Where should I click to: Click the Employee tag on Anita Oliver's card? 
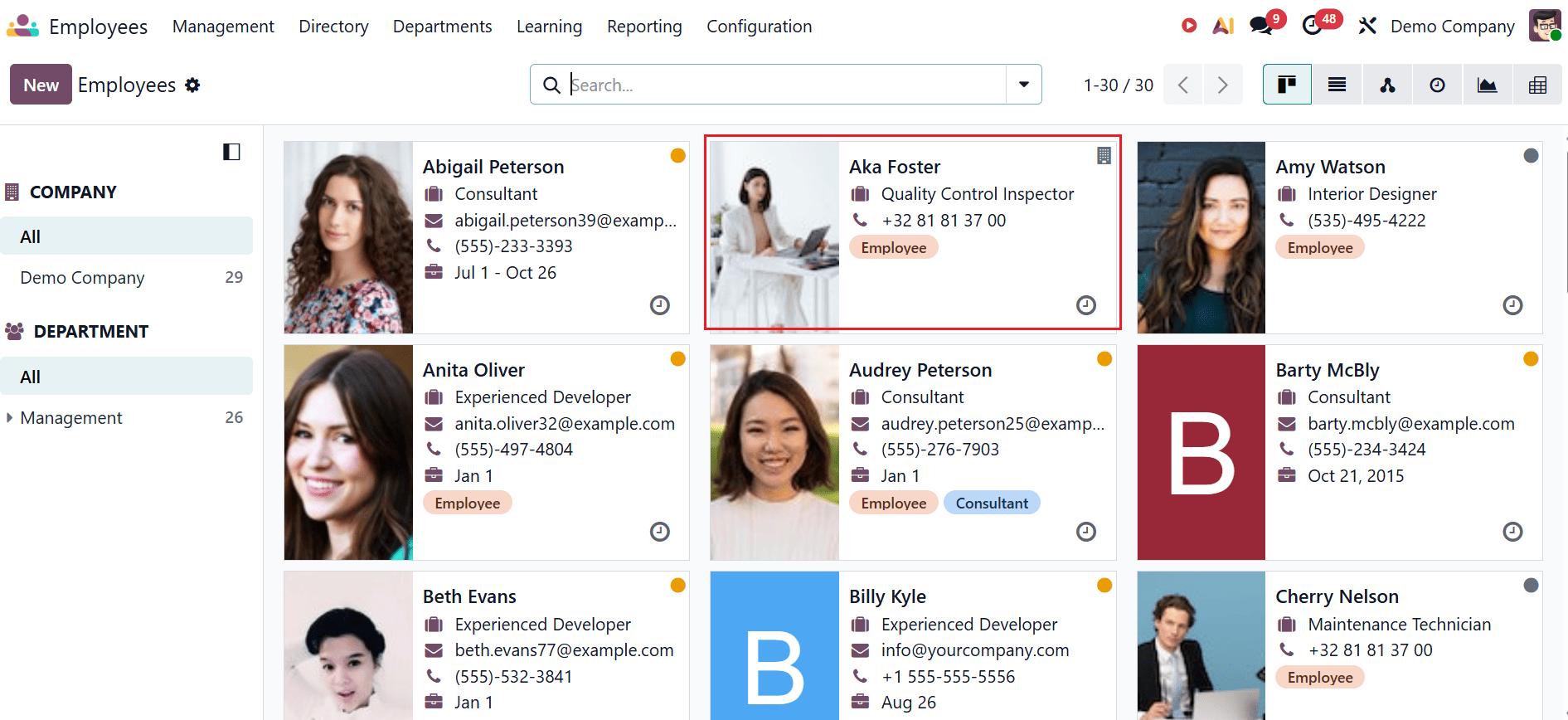coord(468,503)
